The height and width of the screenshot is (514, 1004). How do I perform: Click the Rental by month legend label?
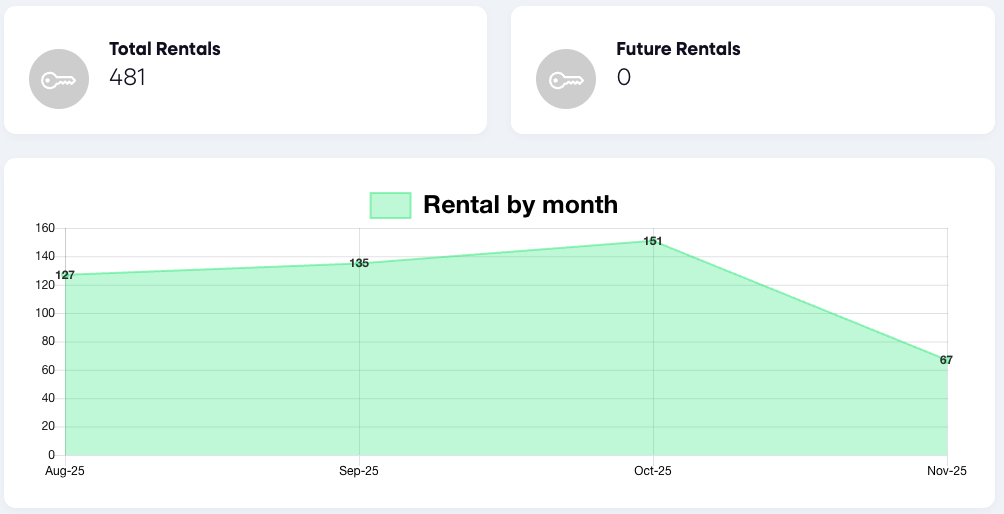click(520, 205)
